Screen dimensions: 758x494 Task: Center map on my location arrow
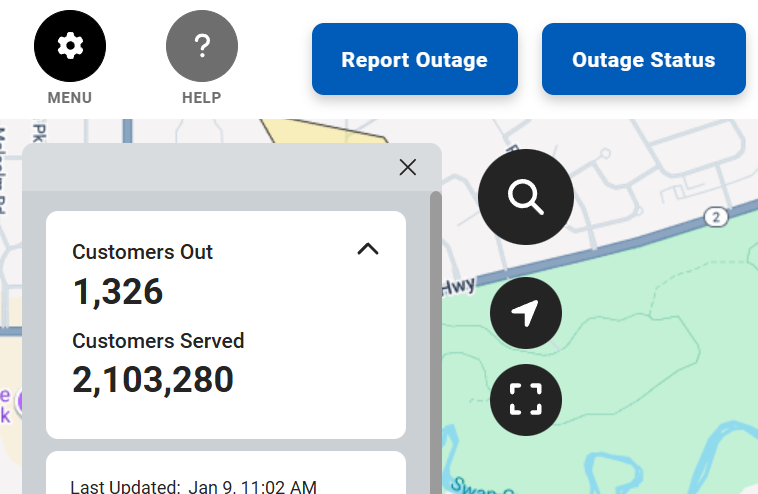click(525, 313)
